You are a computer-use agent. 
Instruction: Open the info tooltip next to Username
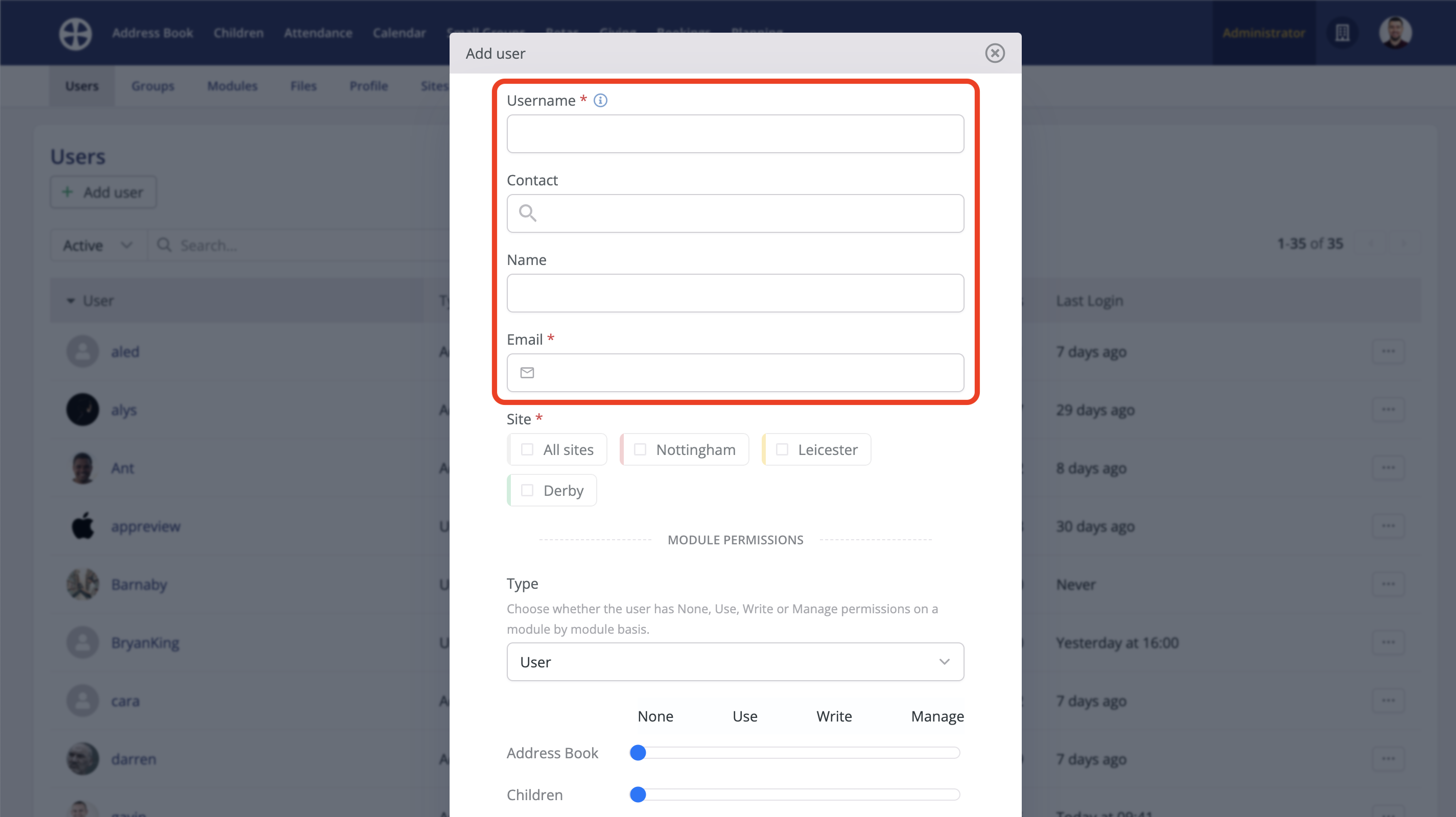(600, 100)
